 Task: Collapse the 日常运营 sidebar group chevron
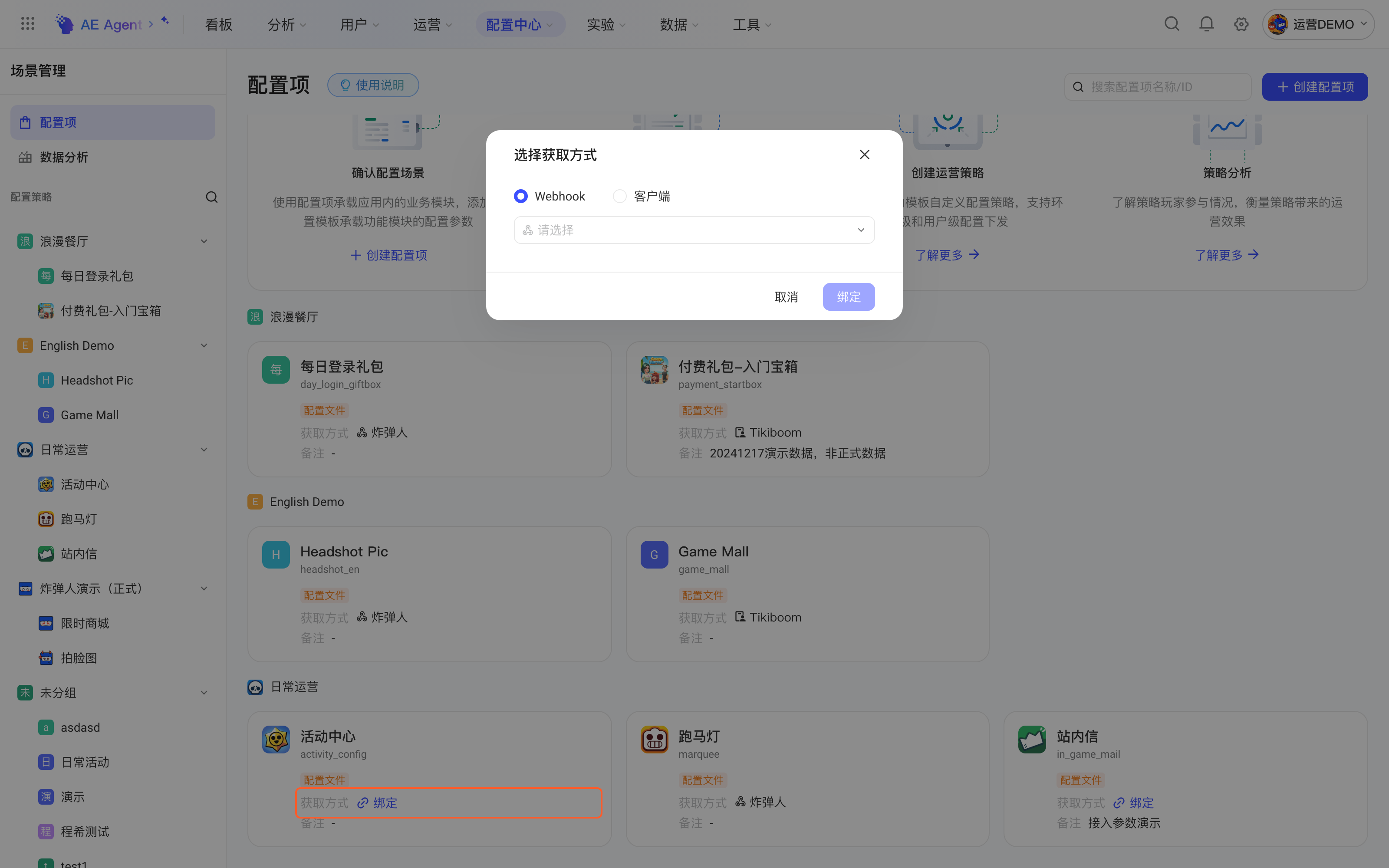tap(204, 450)
